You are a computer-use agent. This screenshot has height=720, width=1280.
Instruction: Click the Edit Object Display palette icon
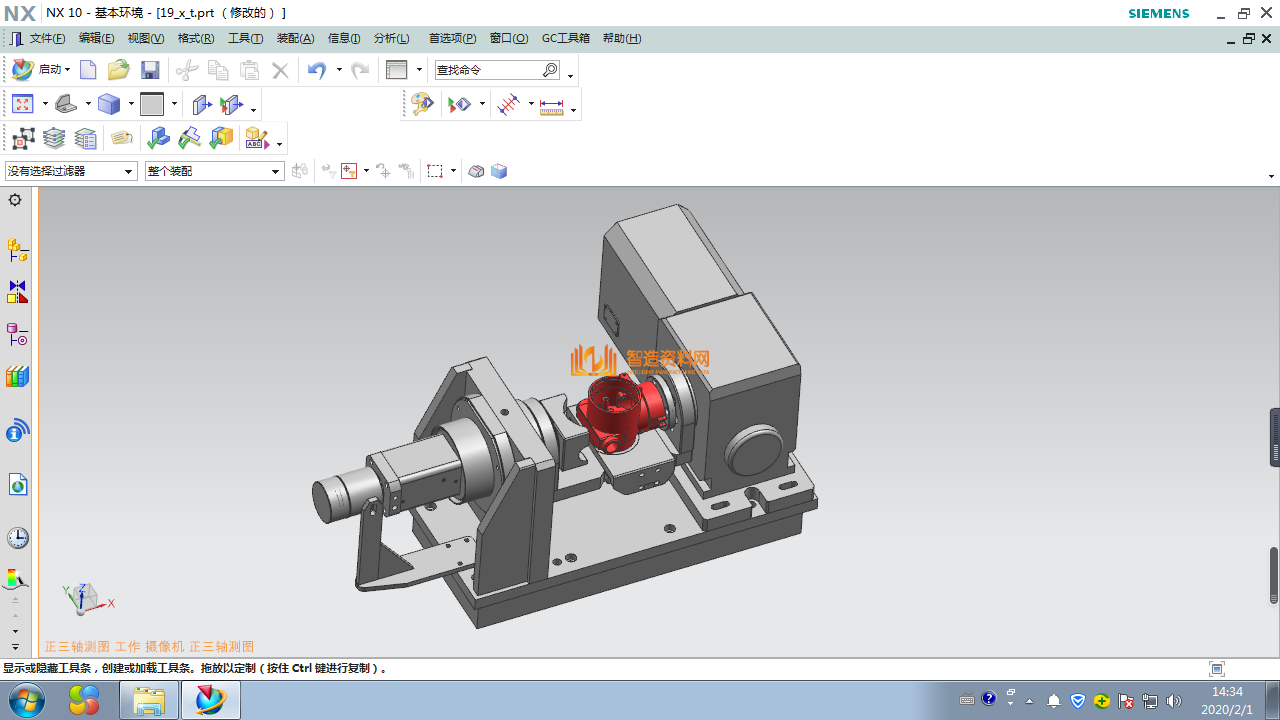click(x=422, y=104)
